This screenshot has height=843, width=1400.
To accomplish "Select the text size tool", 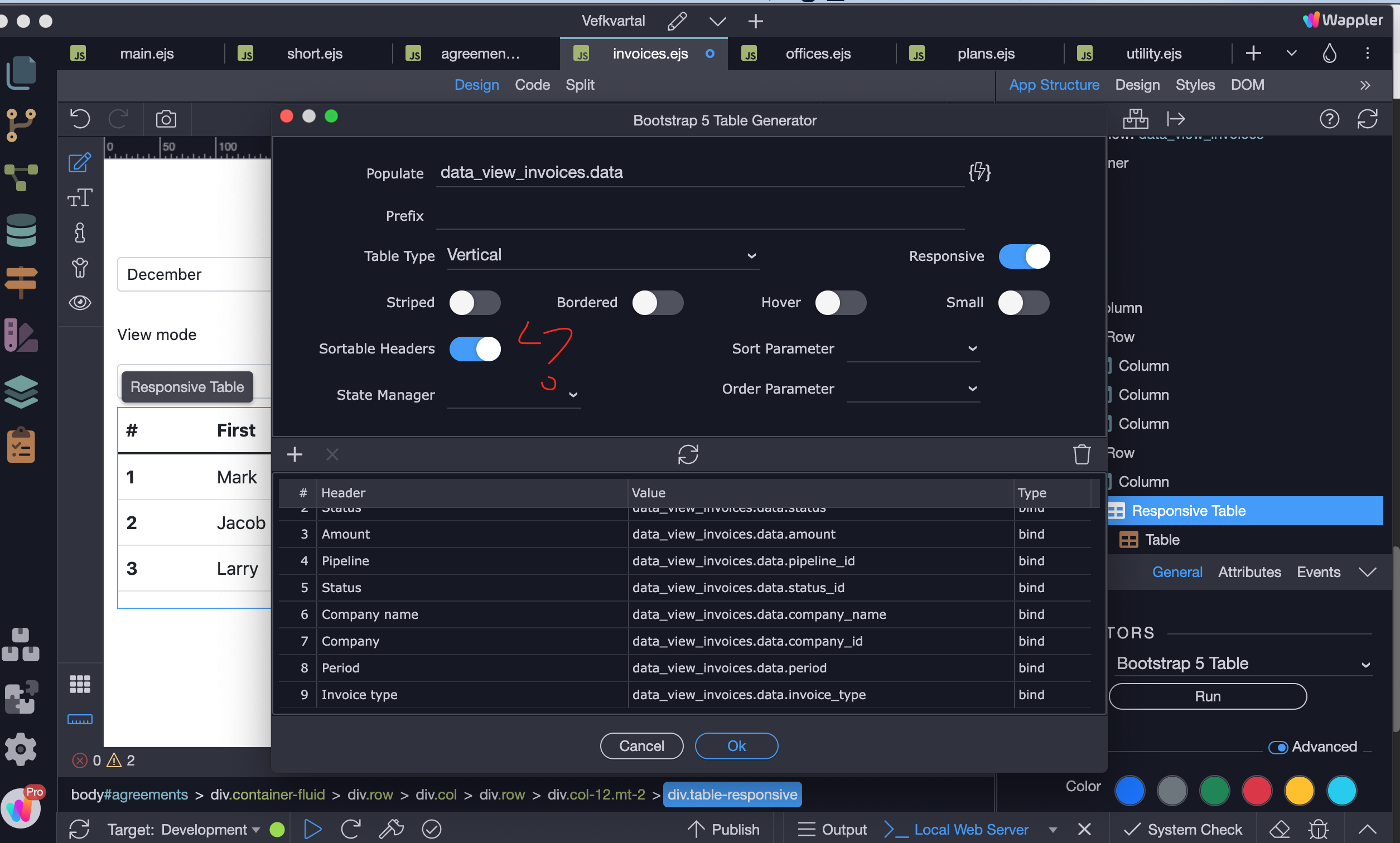I will click(x=80, y=198).
